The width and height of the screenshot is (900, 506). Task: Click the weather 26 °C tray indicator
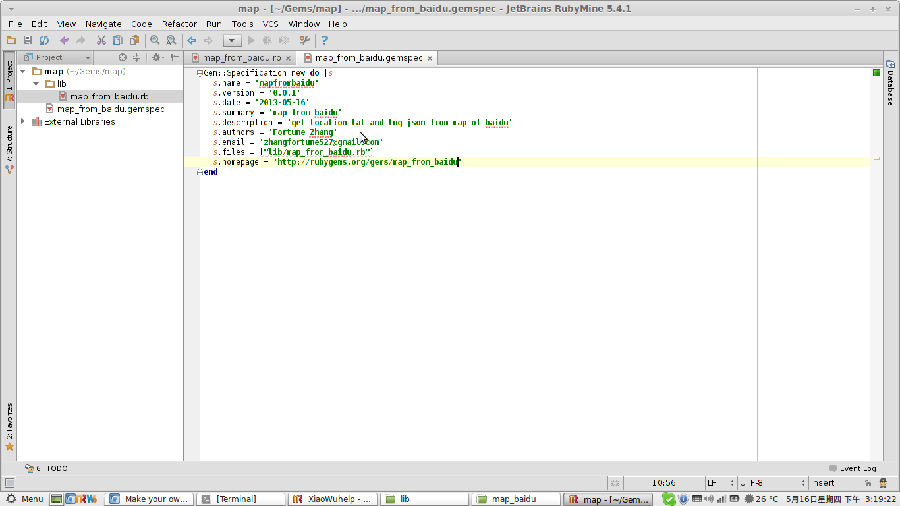click(x=761, y=499)
